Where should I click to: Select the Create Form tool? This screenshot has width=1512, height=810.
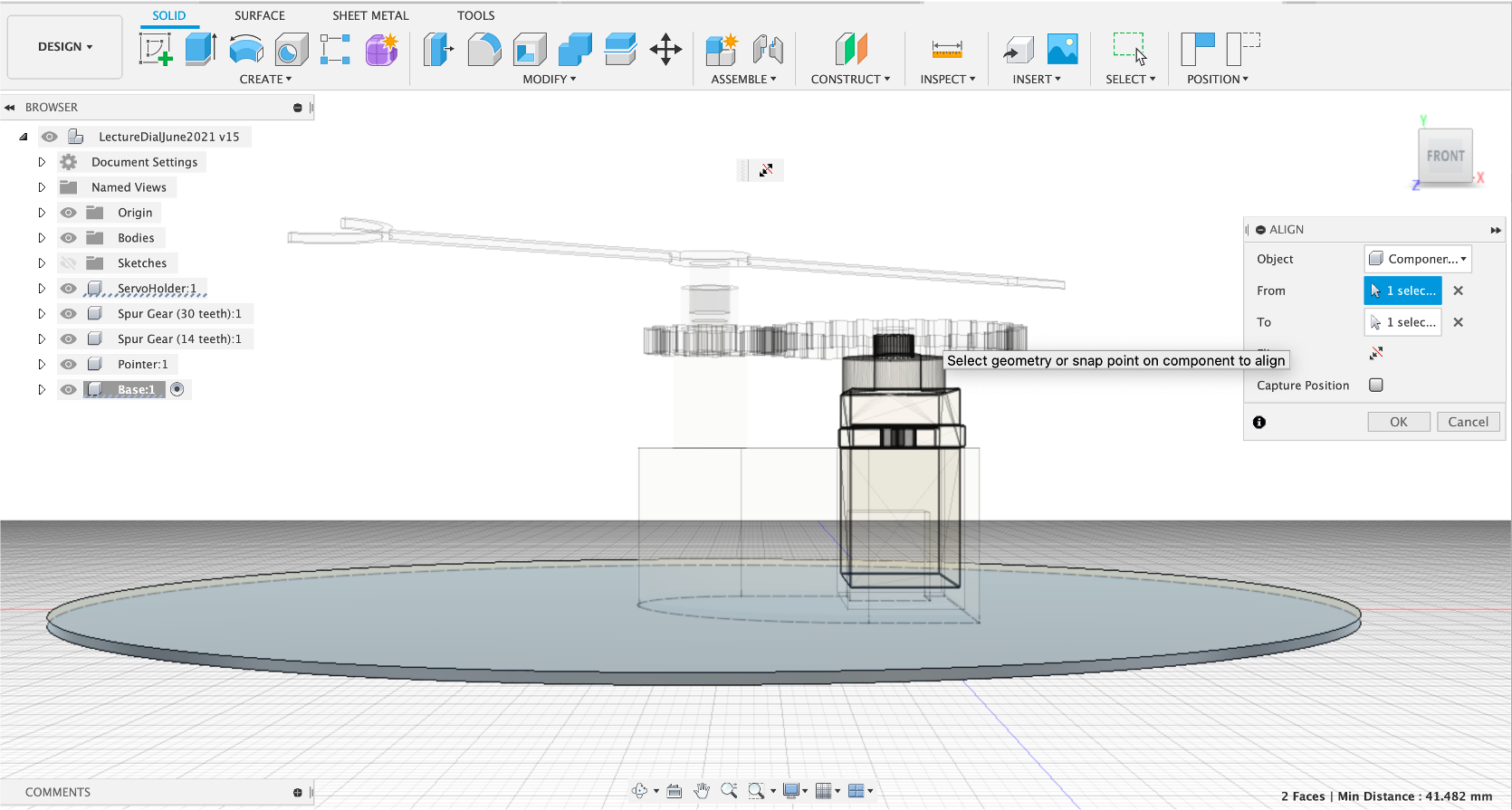pyautogui.click(x=382, y=49)
